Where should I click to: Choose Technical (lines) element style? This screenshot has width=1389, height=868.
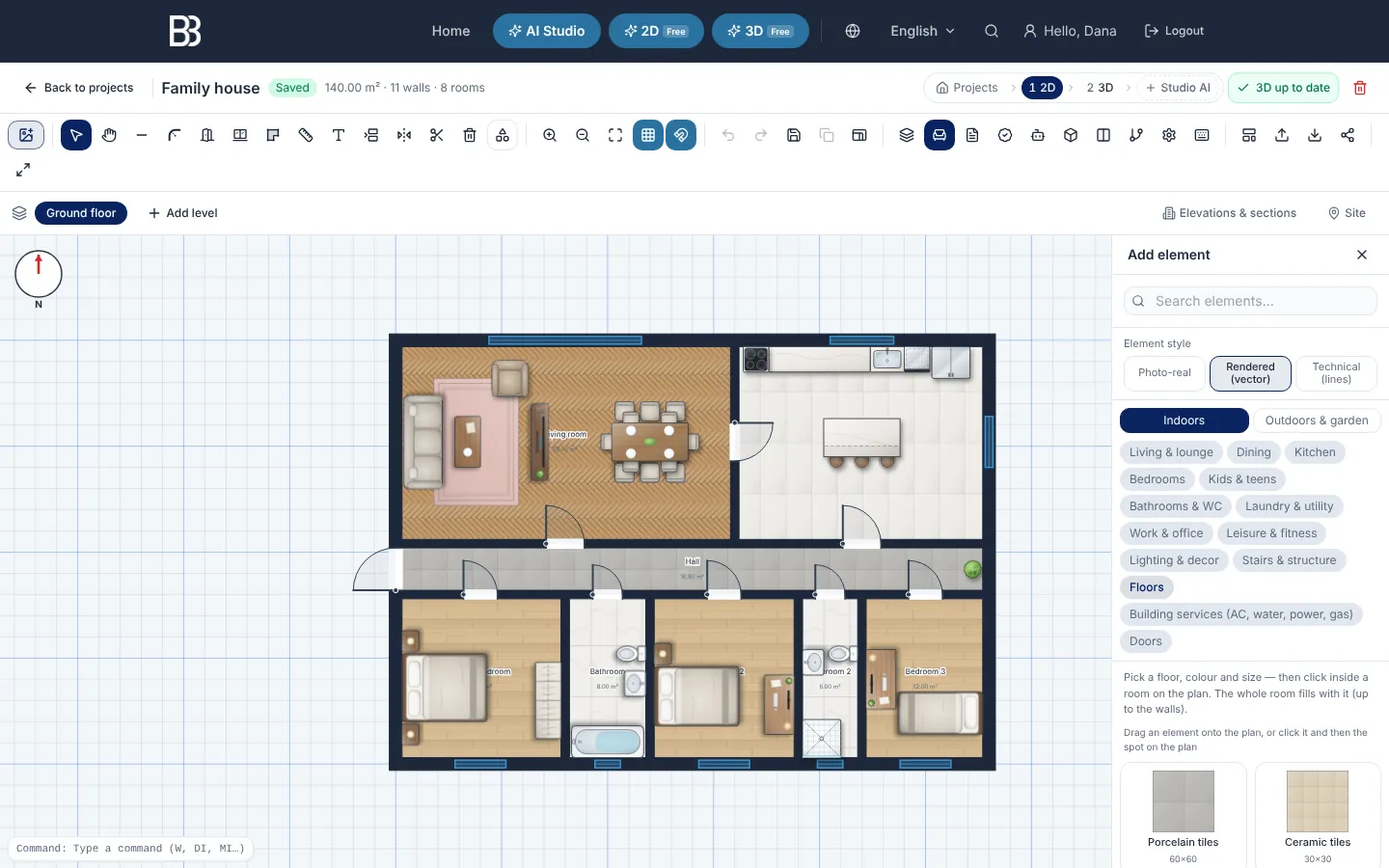(1336, 373)
